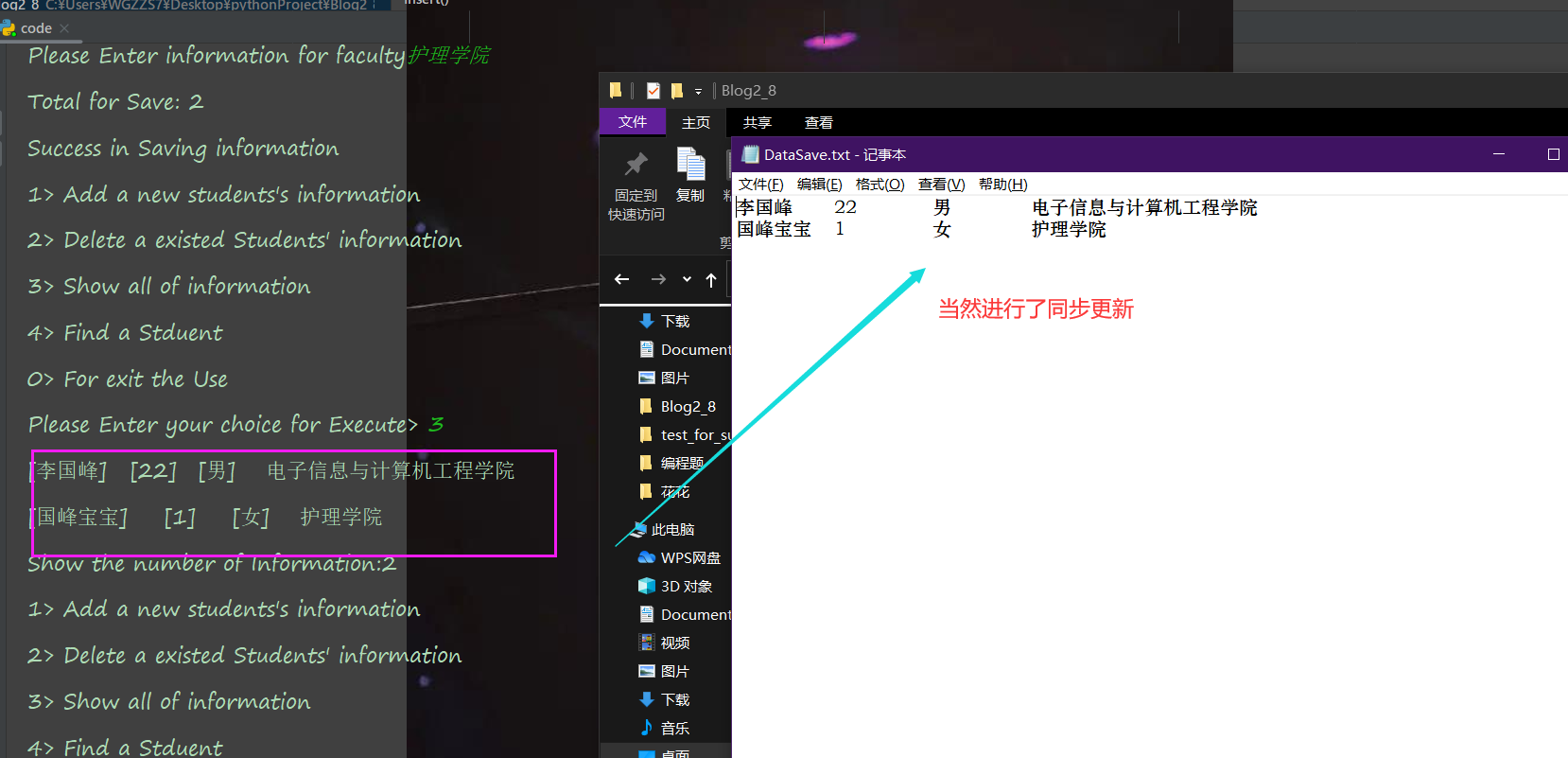Screen dimensions: 1568x758
Task: Open the 文件 tab in File Explorer ribbon
Action: 633,122
